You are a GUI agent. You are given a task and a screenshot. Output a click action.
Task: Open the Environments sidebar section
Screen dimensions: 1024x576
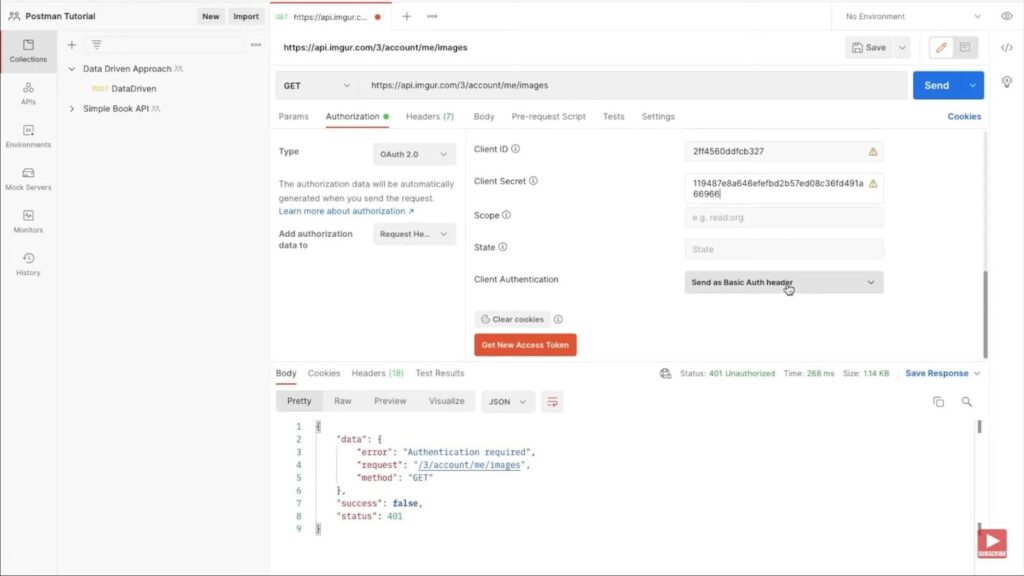click(x=28, y=136)
